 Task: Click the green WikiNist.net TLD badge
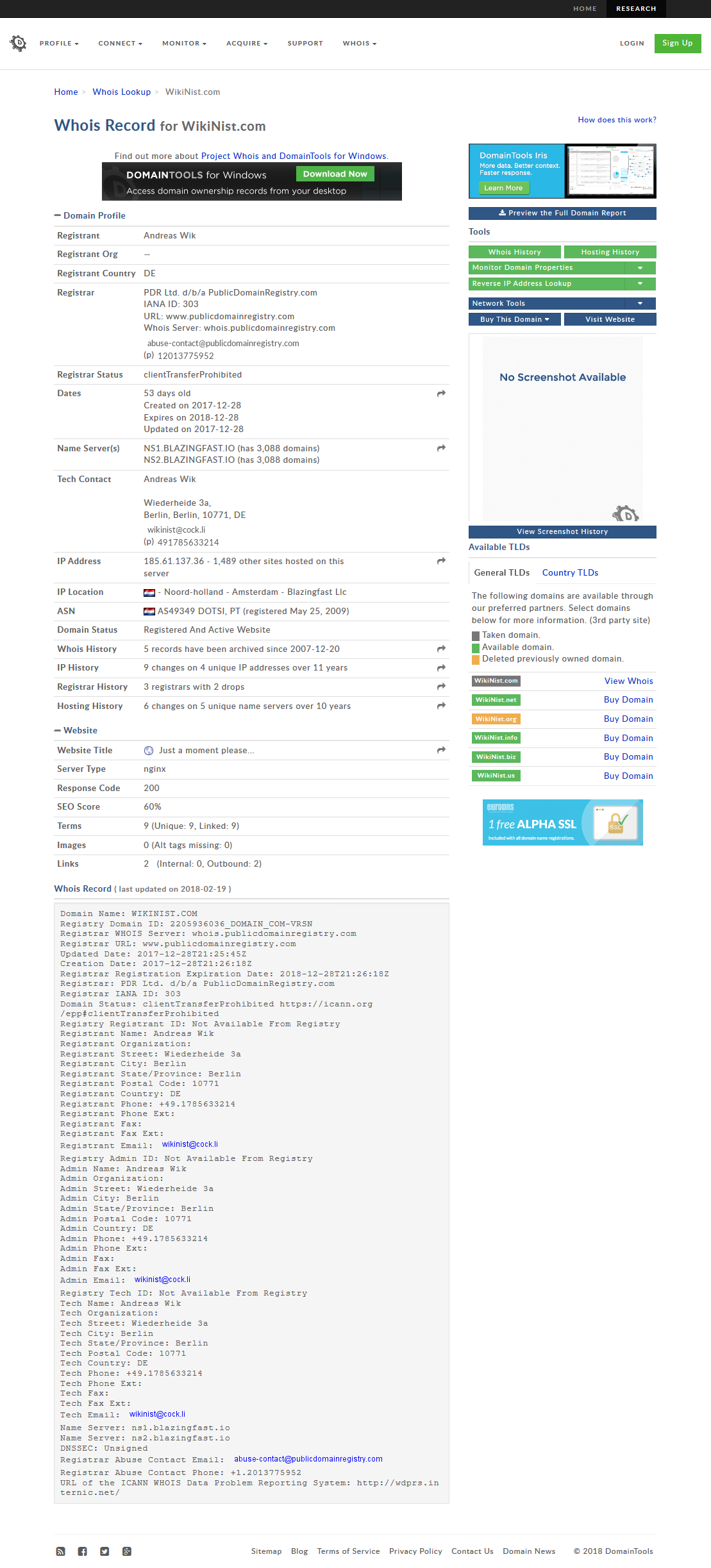click(496, 700)
